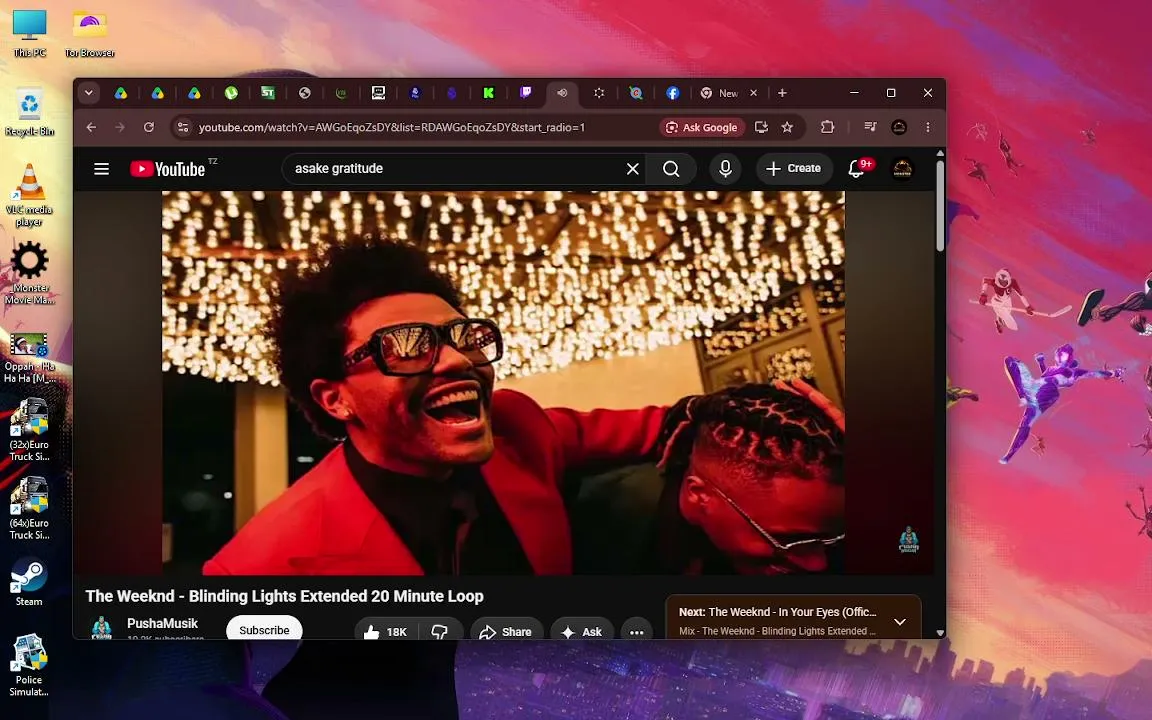Screen dimensions: 1152x720
Task: Select Monster Movie Maker desktop icon
Action: coord(29,273)
